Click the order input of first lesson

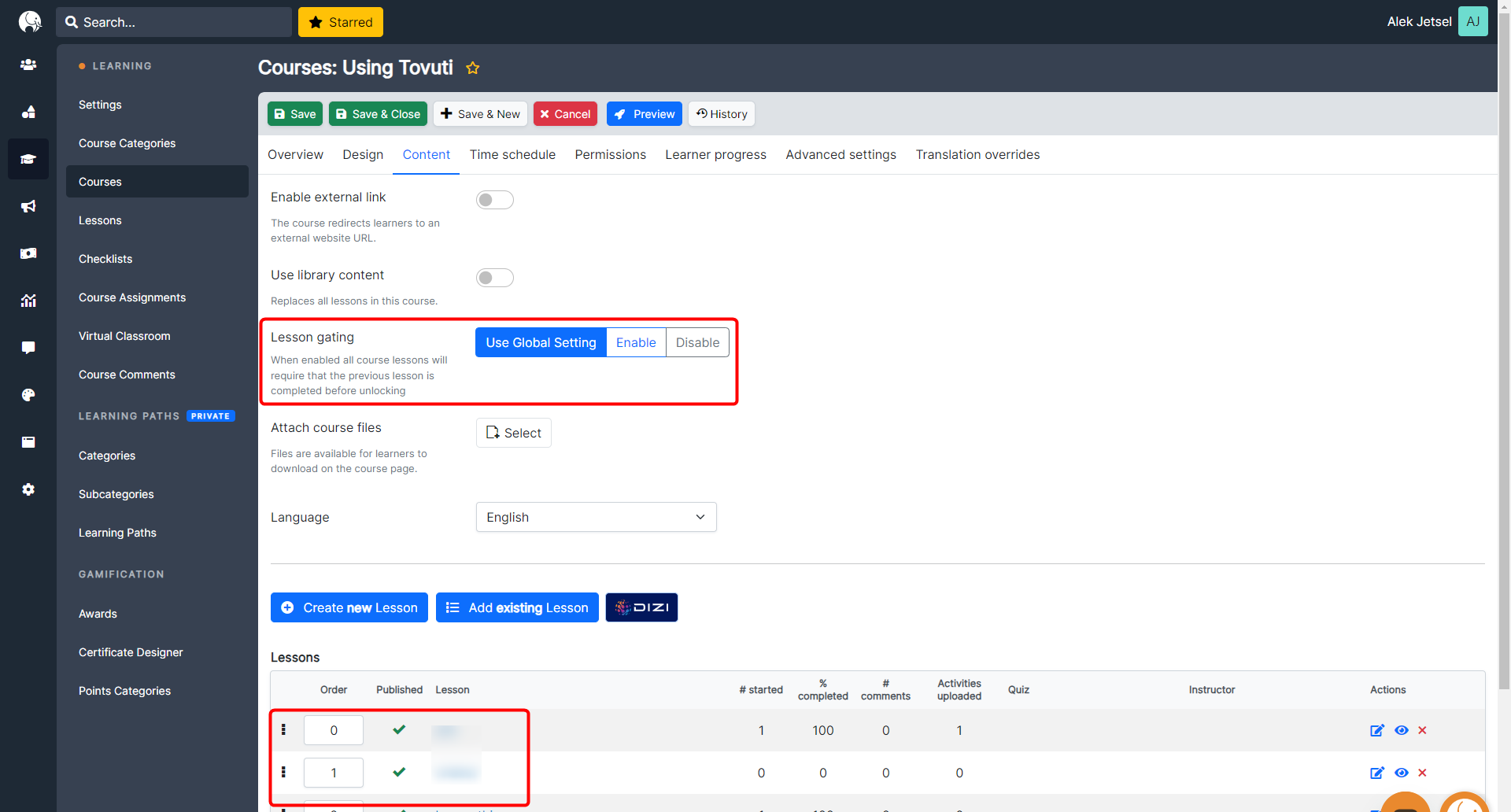(334, 730)
